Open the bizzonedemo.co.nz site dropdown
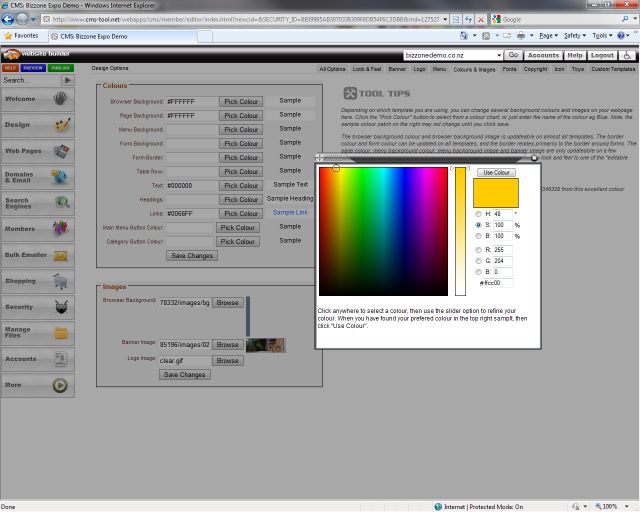 (452, 55)
